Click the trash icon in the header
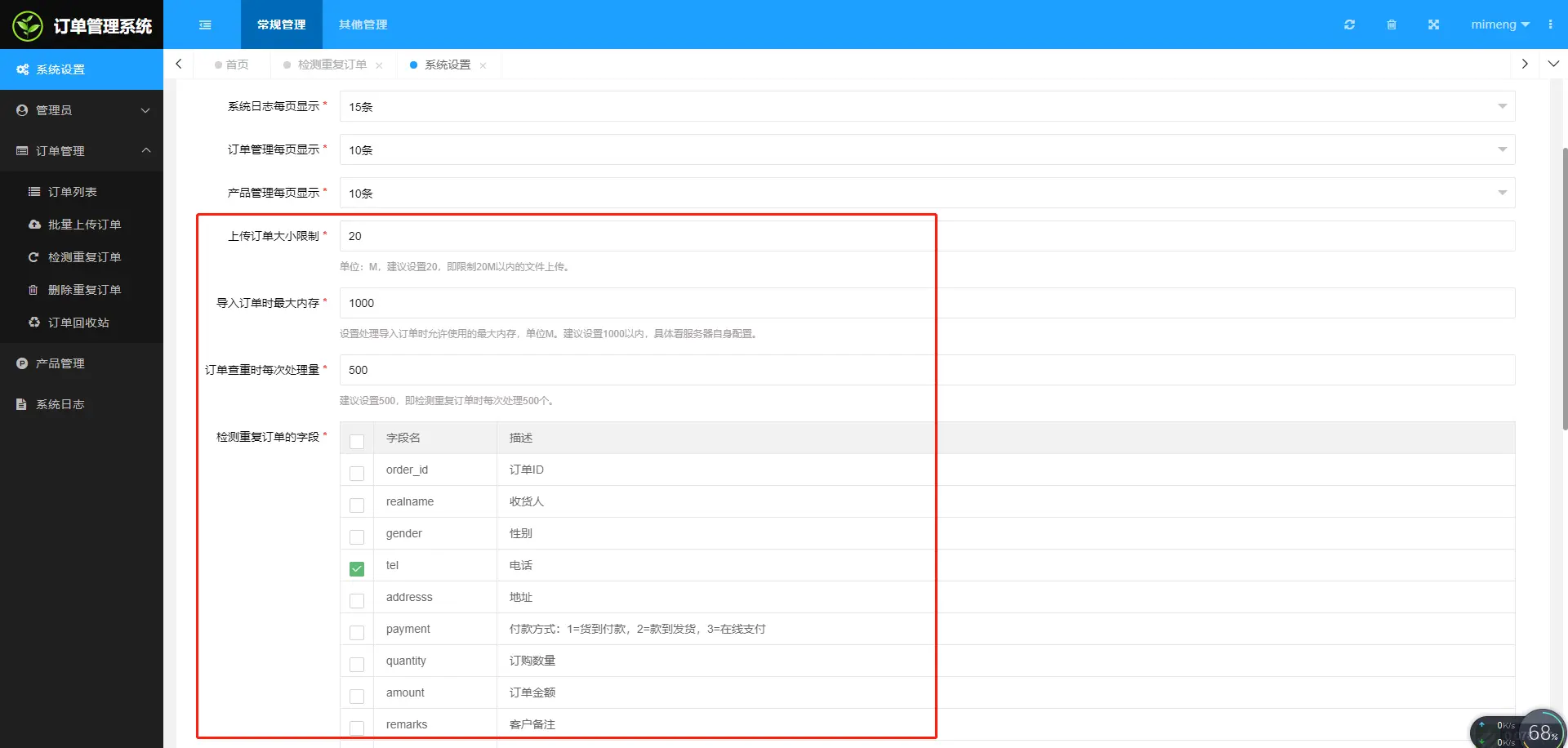The height and width of the screenshot is (748, 1568). 1392,24
